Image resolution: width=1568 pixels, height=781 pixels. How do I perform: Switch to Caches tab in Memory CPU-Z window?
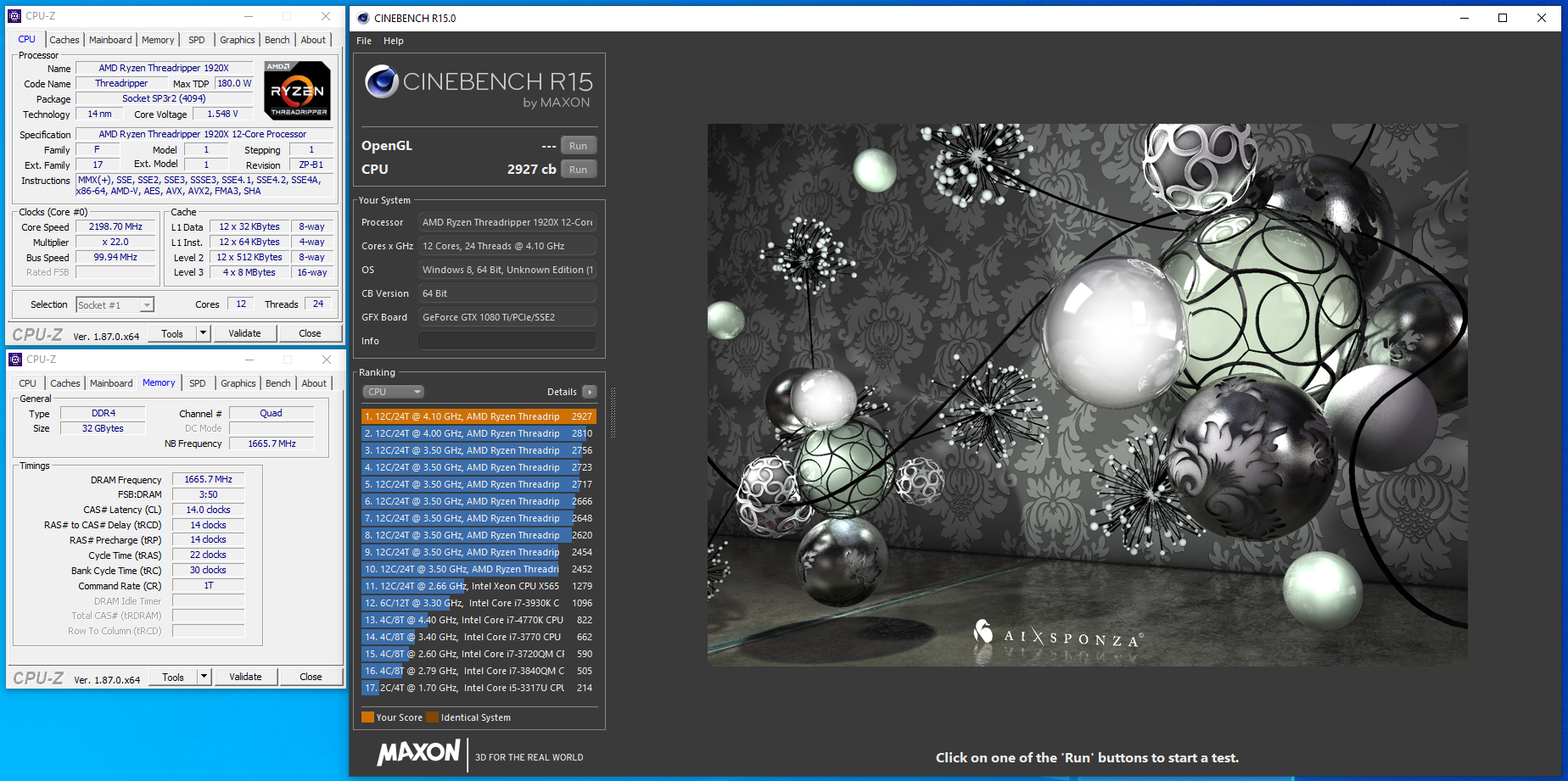[64, 383]
